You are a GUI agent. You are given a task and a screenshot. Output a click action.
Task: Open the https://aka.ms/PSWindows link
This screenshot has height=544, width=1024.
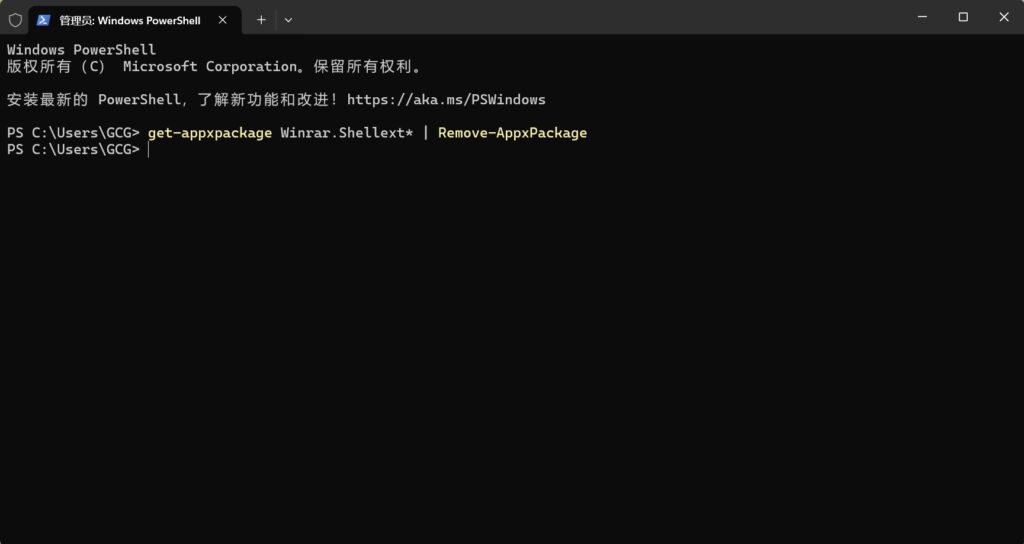tap(446, 100)
